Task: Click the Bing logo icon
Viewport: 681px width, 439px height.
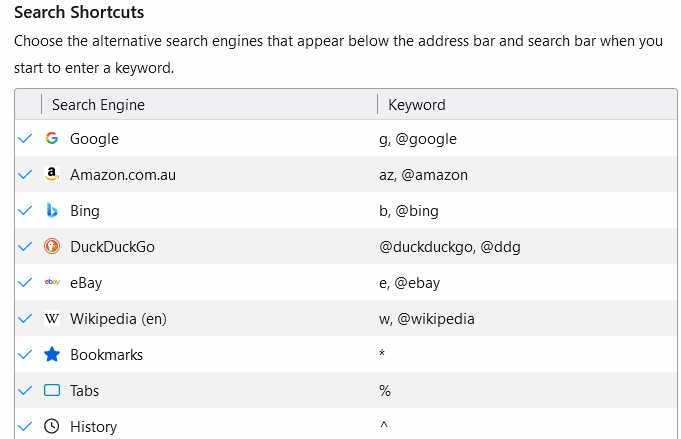Action: (52, 210)
